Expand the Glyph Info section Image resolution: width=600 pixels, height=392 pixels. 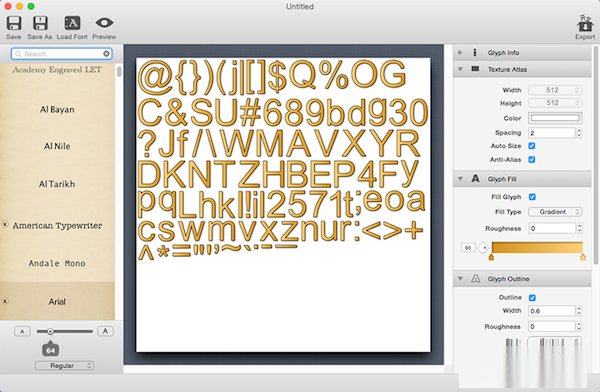(x=460, y=52)
